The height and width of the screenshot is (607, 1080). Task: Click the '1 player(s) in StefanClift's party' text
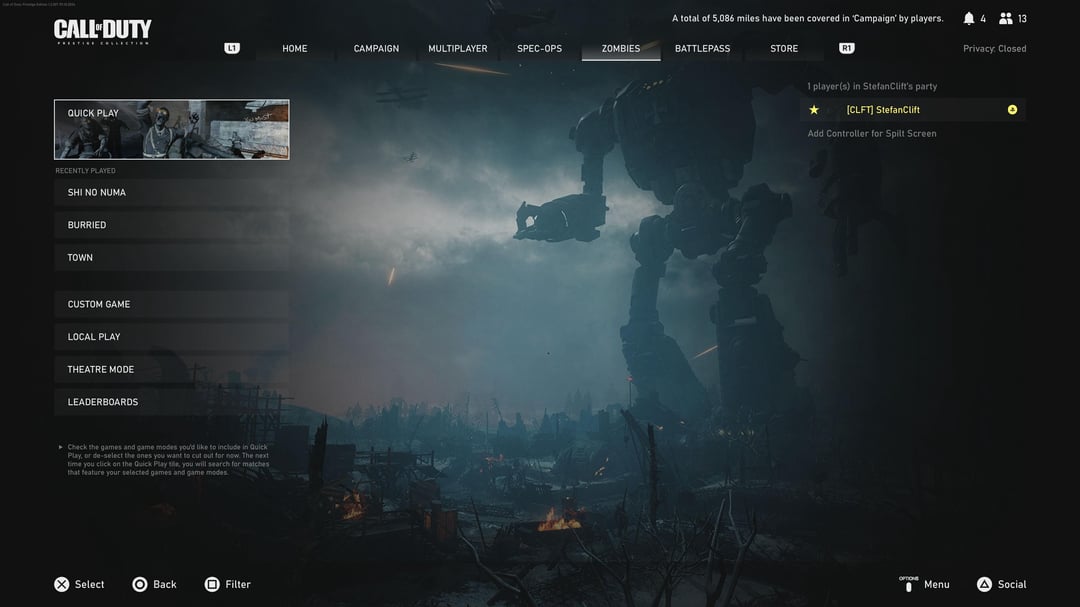tap(872, 86)
